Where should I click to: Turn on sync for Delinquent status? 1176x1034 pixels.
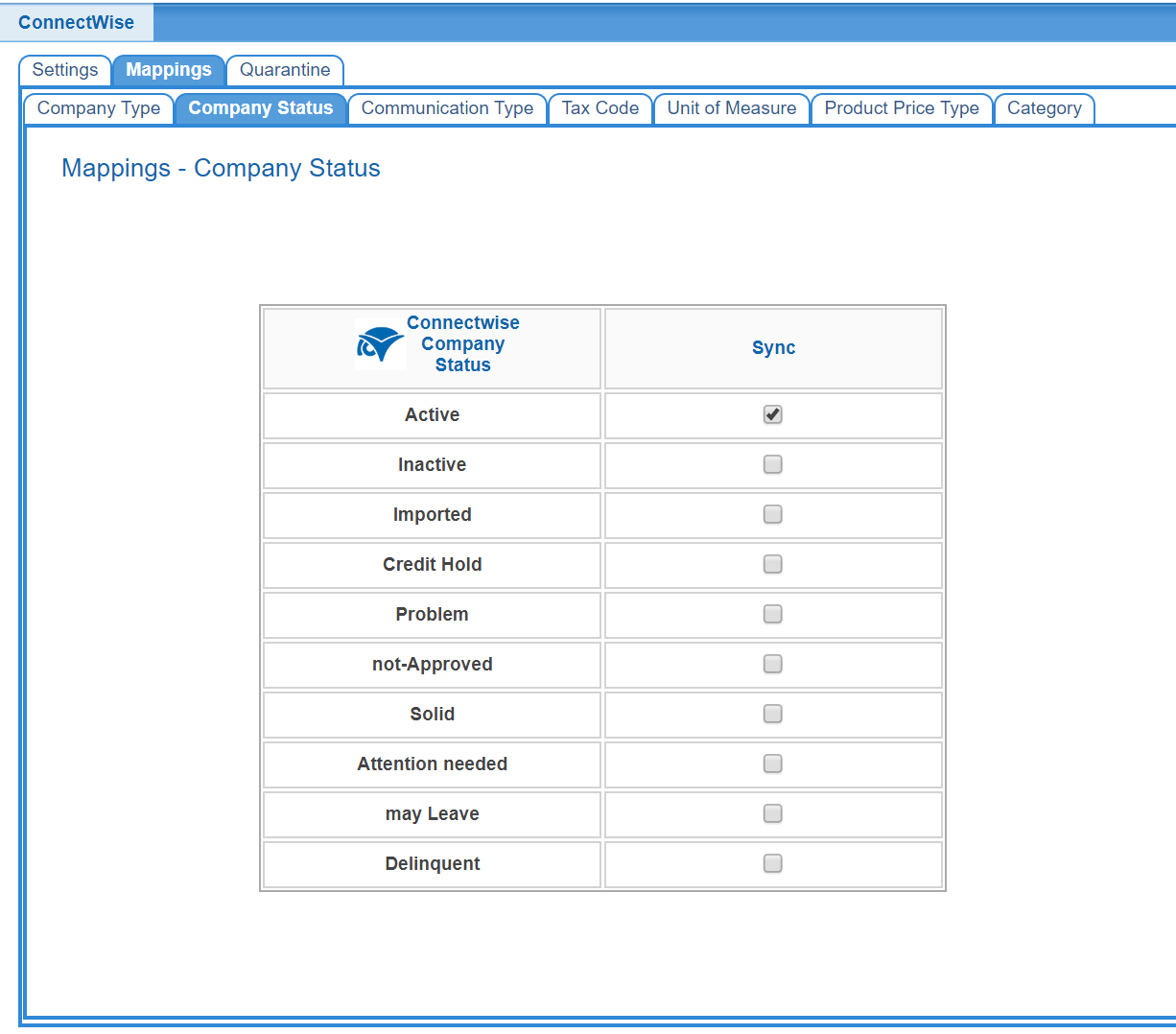pos(772,863)
